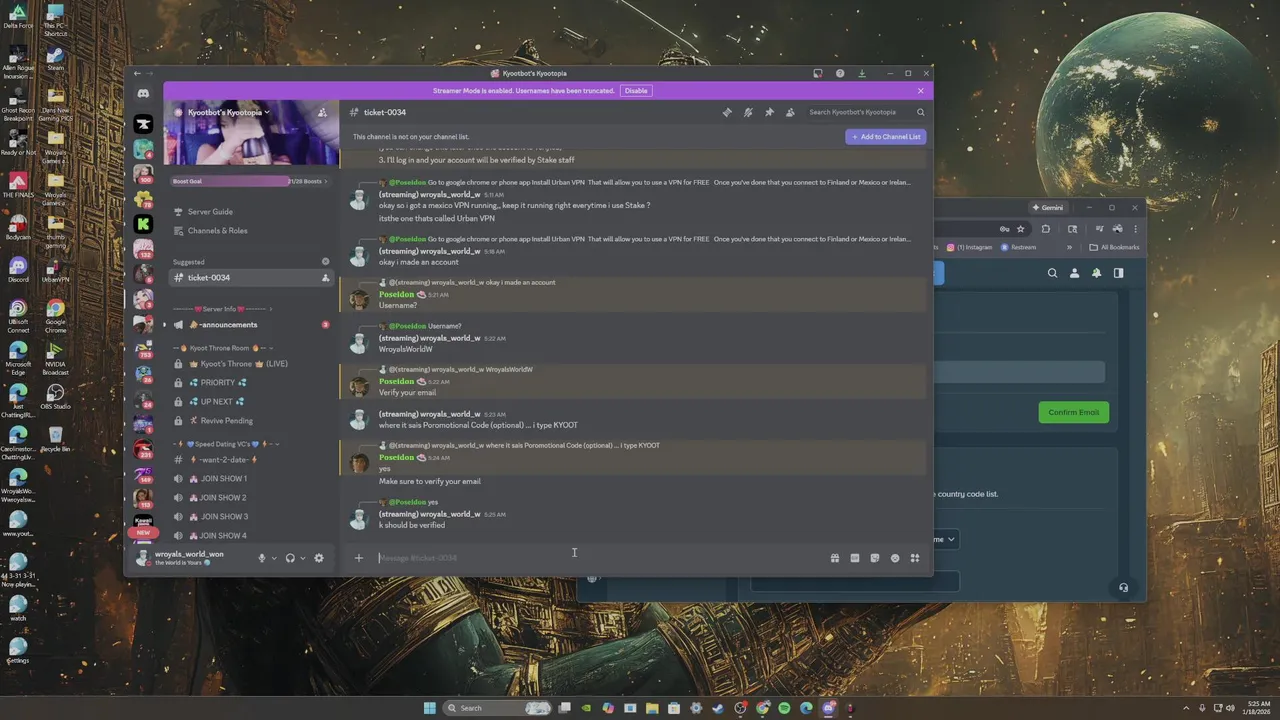Show pinned messages pin icon
The height and width of the screenshot is (720, 1280).
[x=769, y=112]
